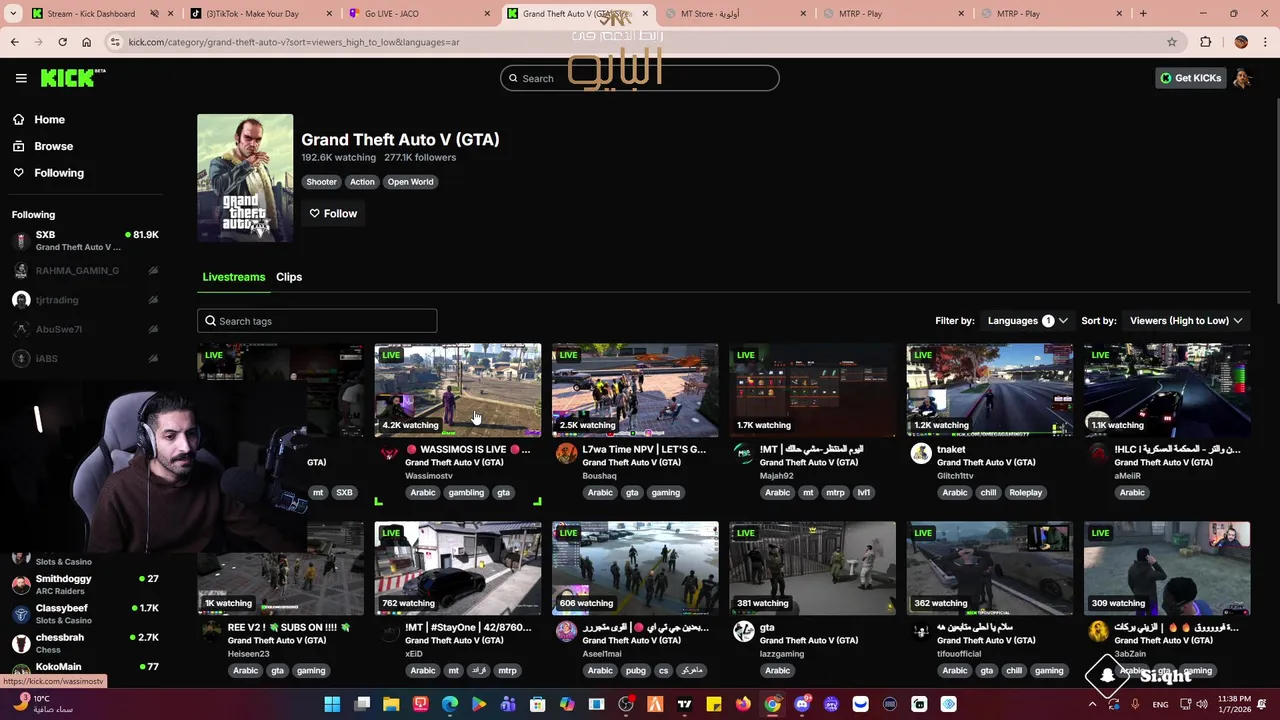Switch to the TikTok - Make Your Day tab
This screenshot has height=720, width=1280.
click(262, 14)
